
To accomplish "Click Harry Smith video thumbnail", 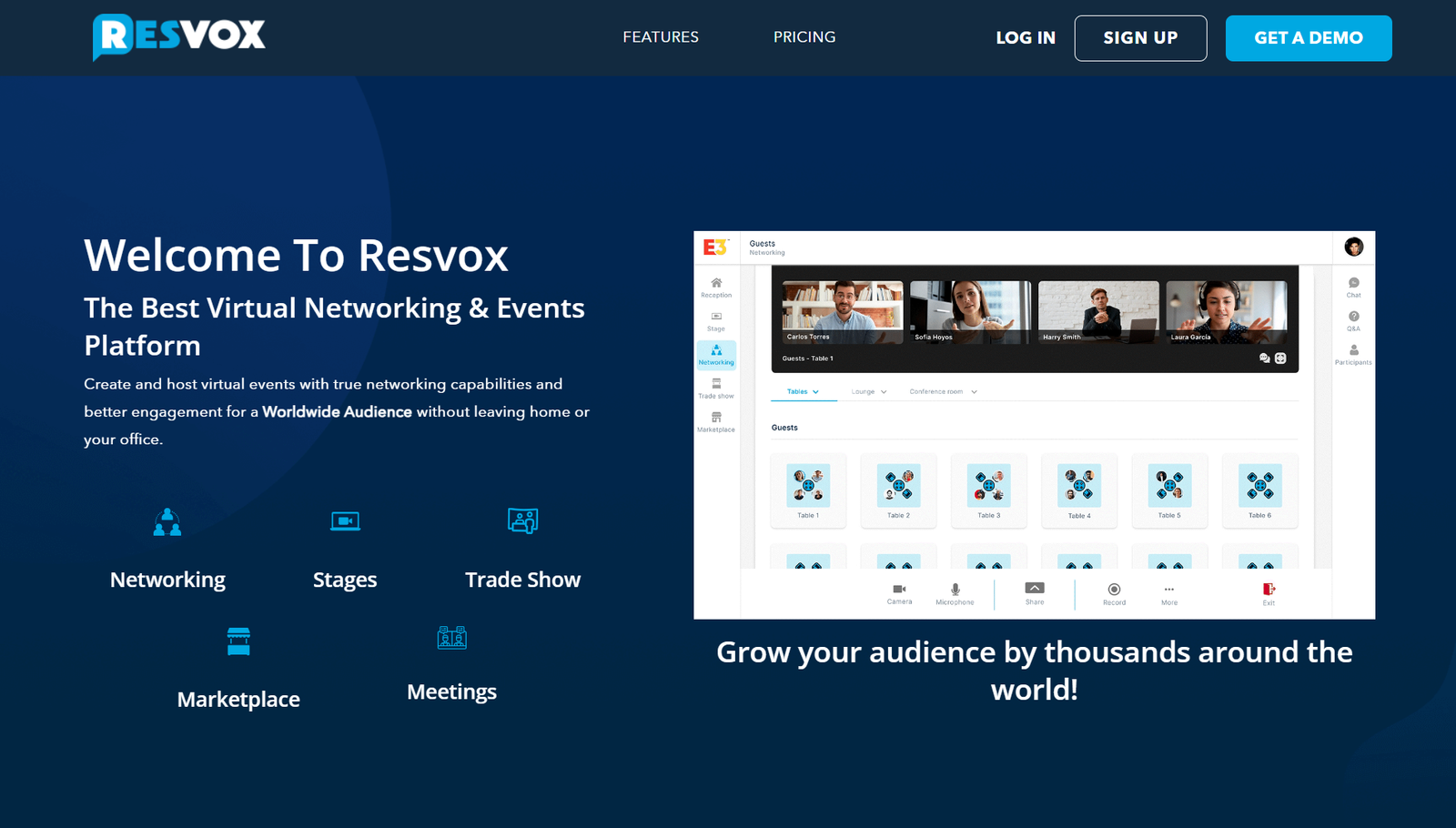I will pos(1099,312).
